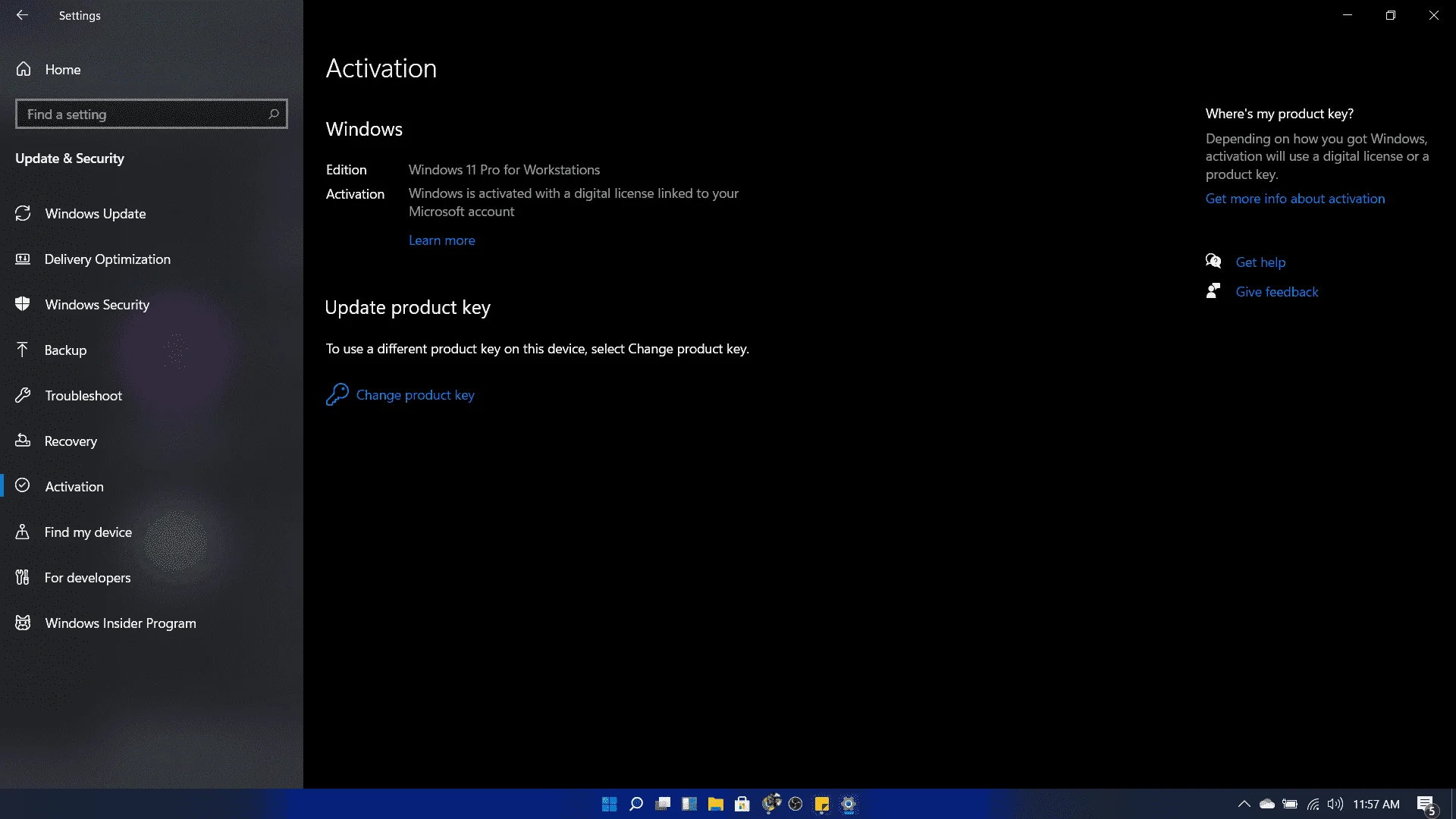The height and width of the screenshot is (819, 1456).
Task: Launch Microsoft Store from the taskbar
Action: point(742,804)
